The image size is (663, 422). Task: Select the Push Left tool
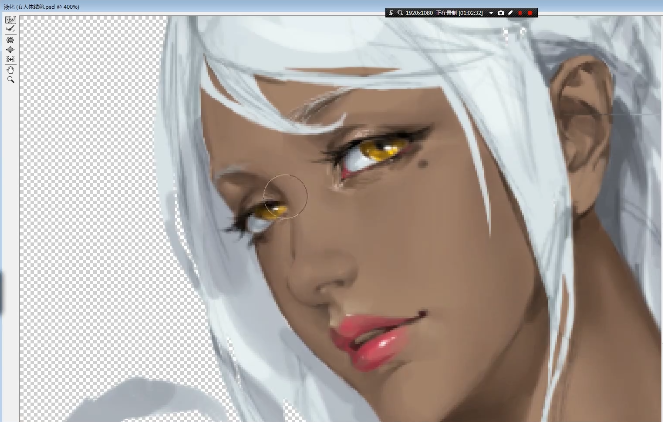pos(11,59)
